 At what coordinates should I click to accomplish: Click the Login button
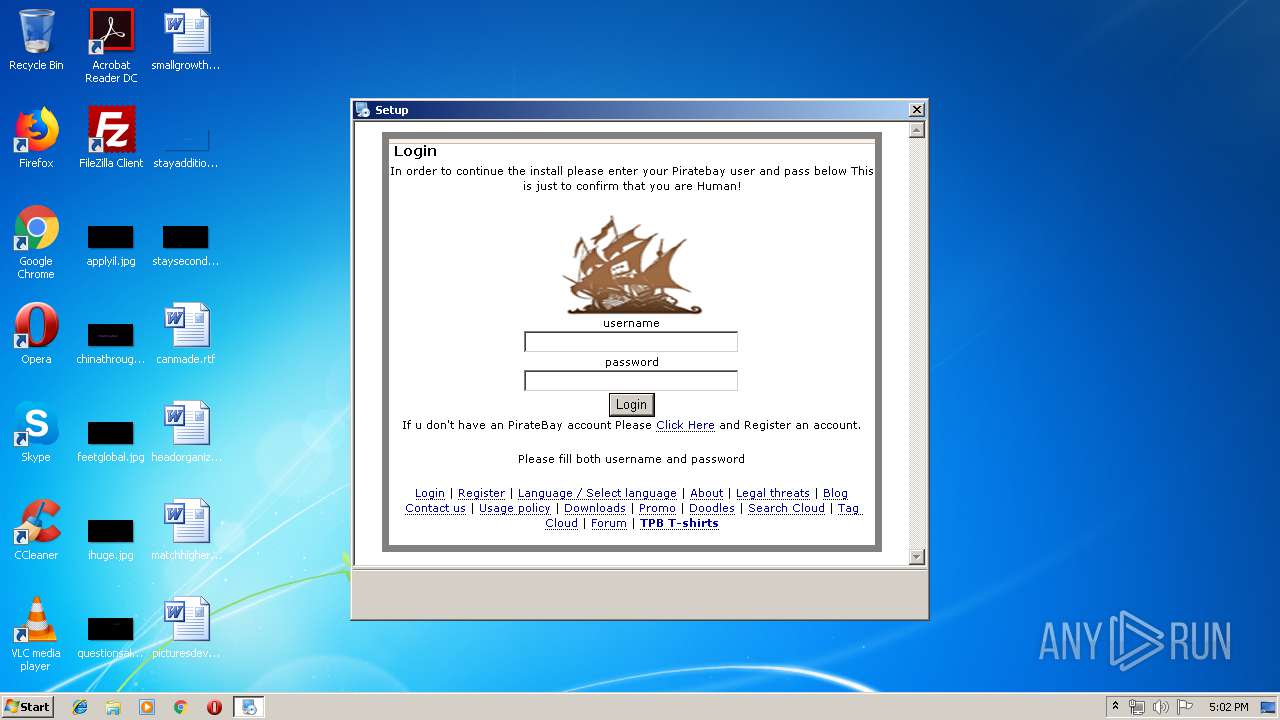pos(631,404)
